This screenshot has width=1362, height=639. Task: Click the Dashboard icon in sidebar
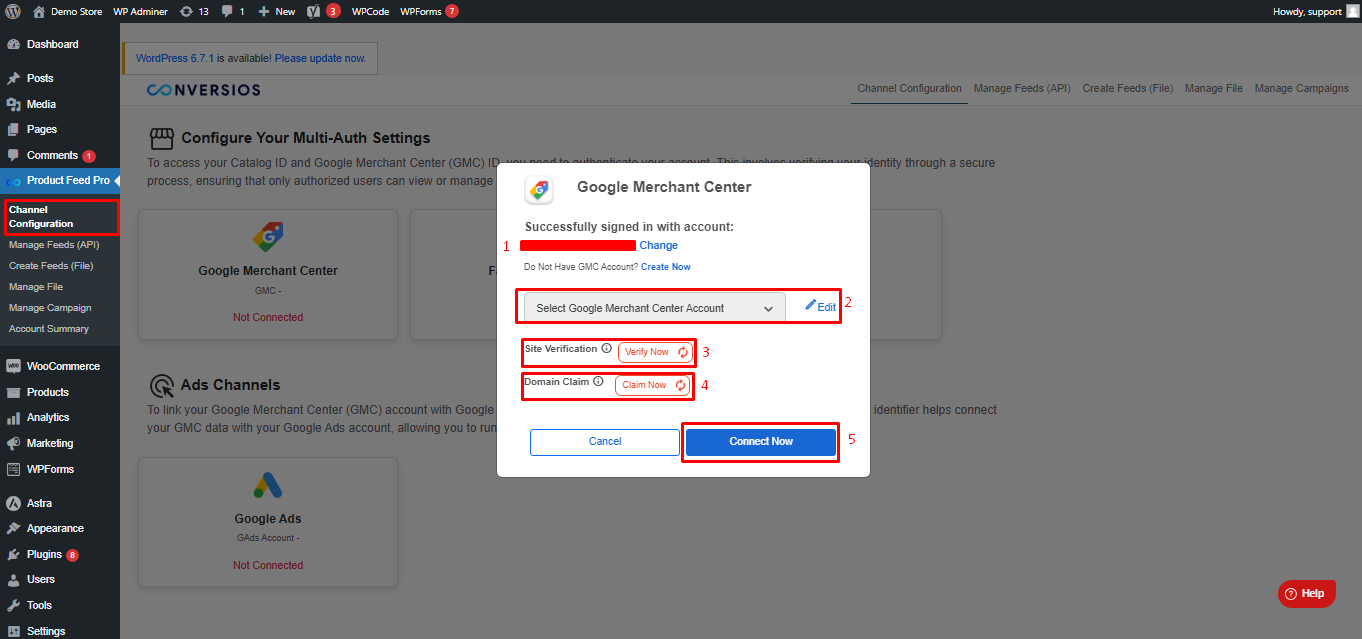14,44
